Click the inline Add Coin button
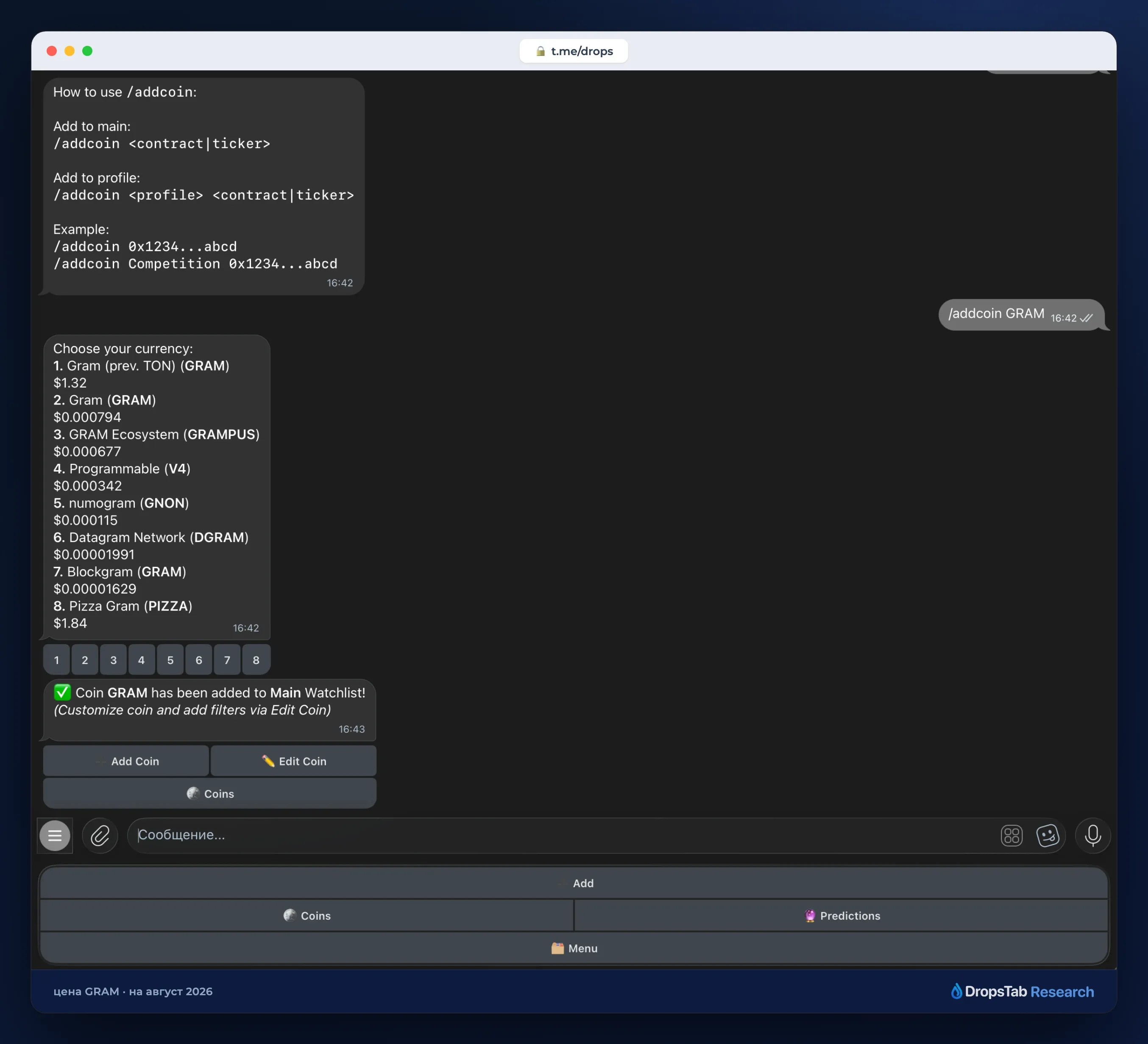The image size is (1148, 1044). click(x=126, y=761)
